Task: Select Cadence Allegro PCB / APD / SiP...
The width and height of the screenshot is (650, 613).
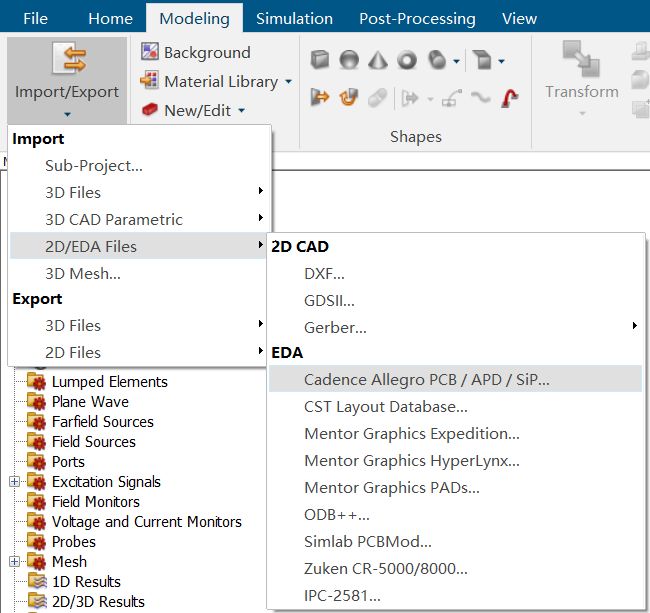Action: tap(455, 379)
